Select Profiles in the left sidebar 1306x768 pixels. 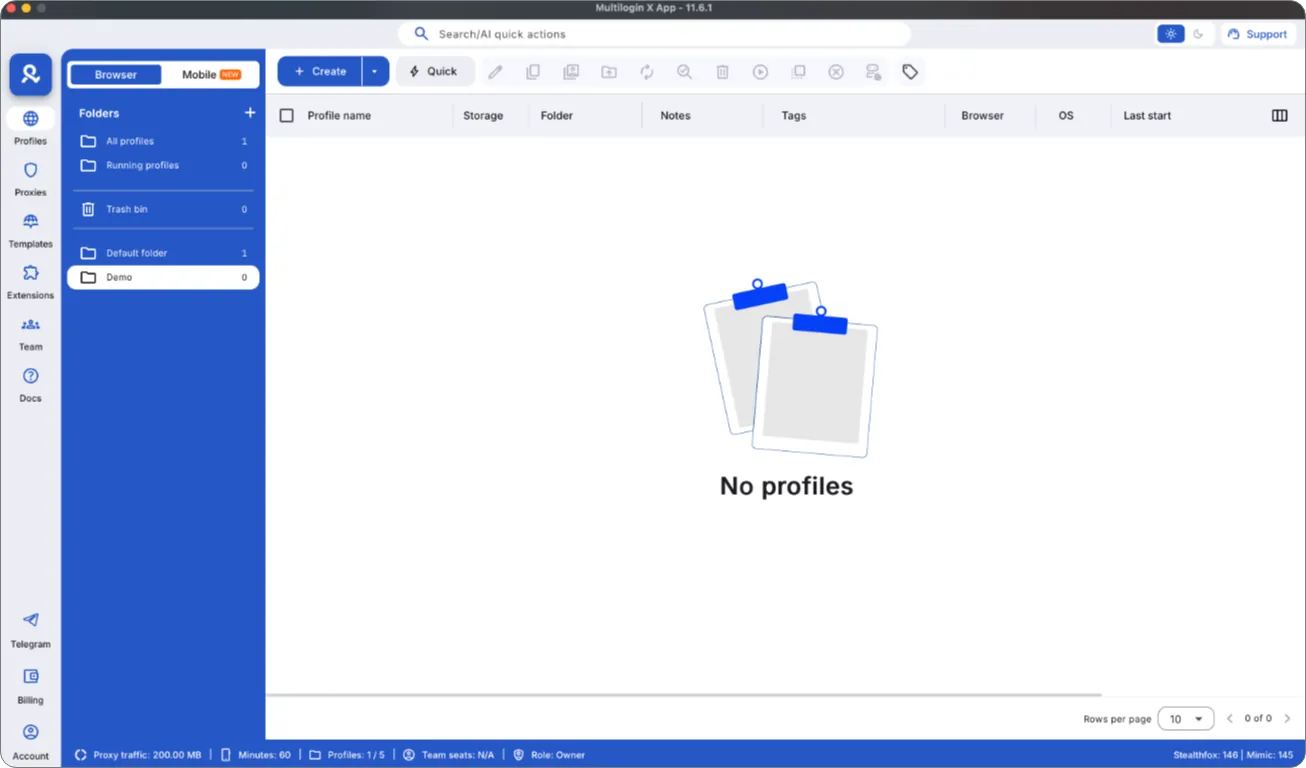tap(30, 127)
